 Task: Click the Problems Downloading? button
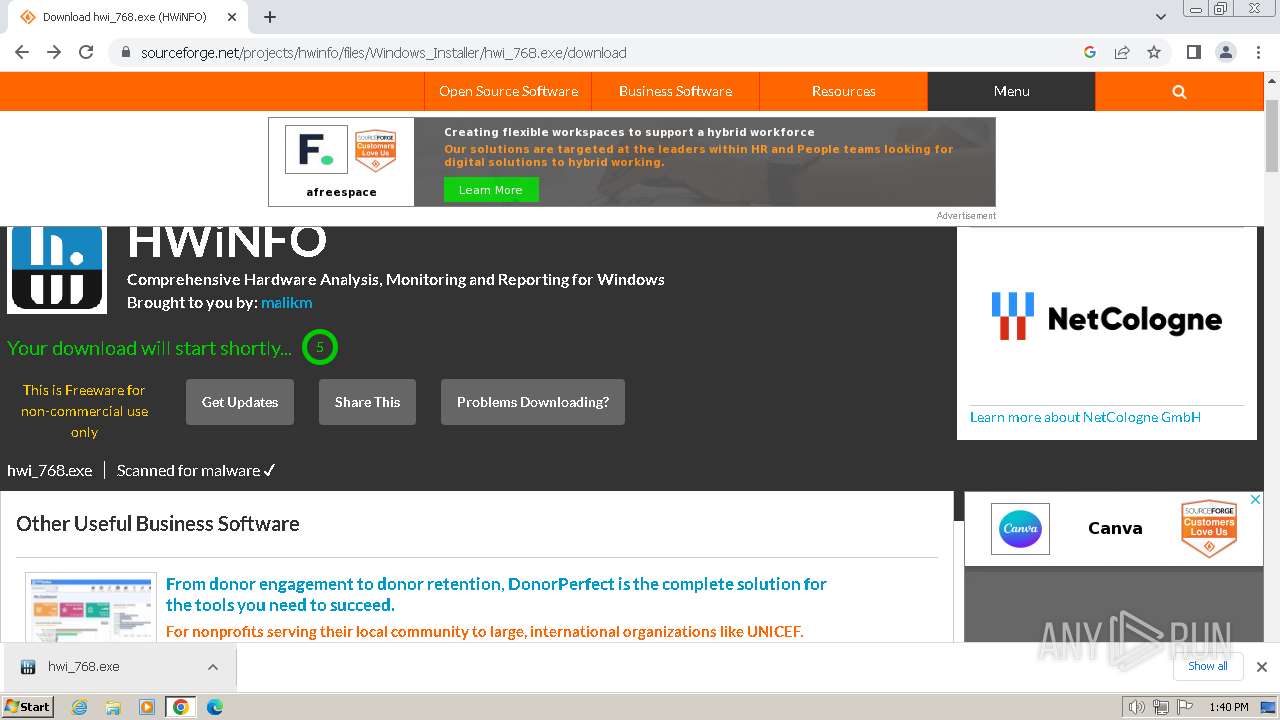tap(533, 402)
